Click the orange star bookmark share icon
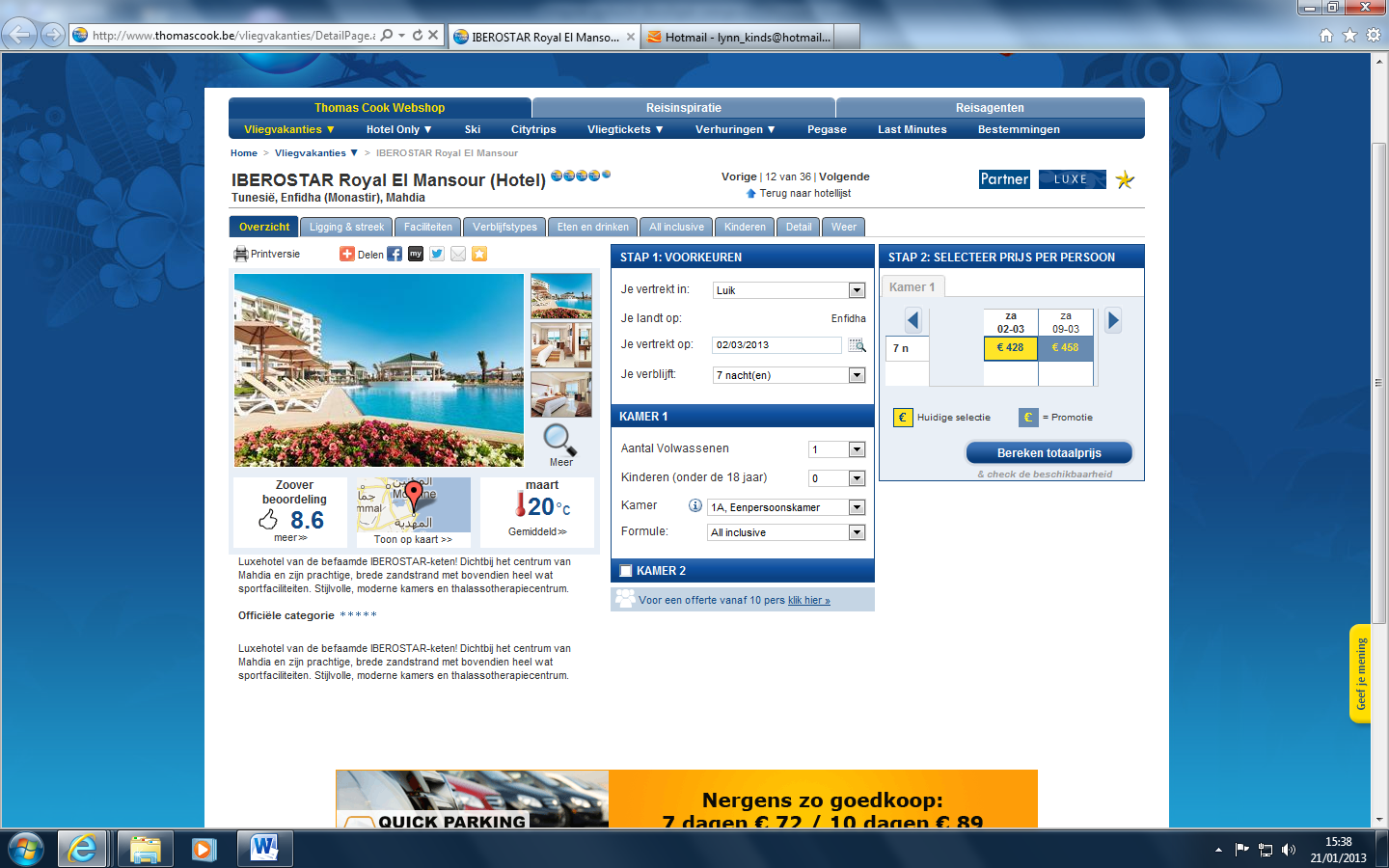Image resolution: width=1389 pixels, height=868 pixels. 479,254
